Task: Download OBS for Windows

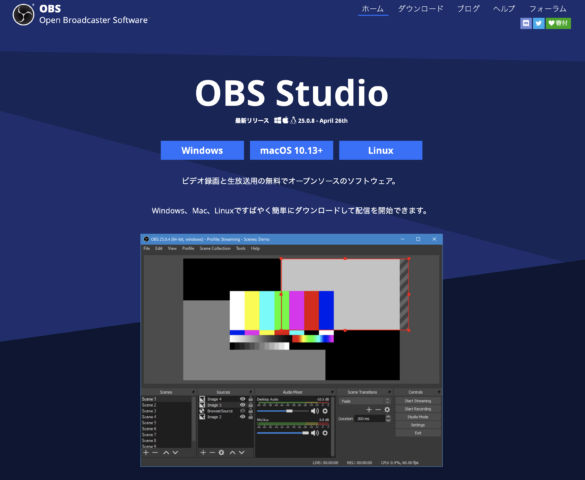Action: (202, 150)
